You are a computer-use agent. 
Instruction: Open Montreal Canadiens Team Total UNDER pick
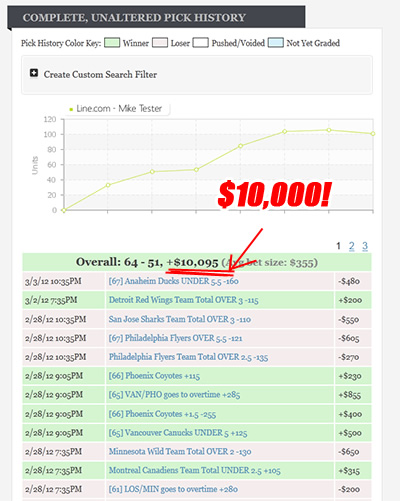[195, 470]
